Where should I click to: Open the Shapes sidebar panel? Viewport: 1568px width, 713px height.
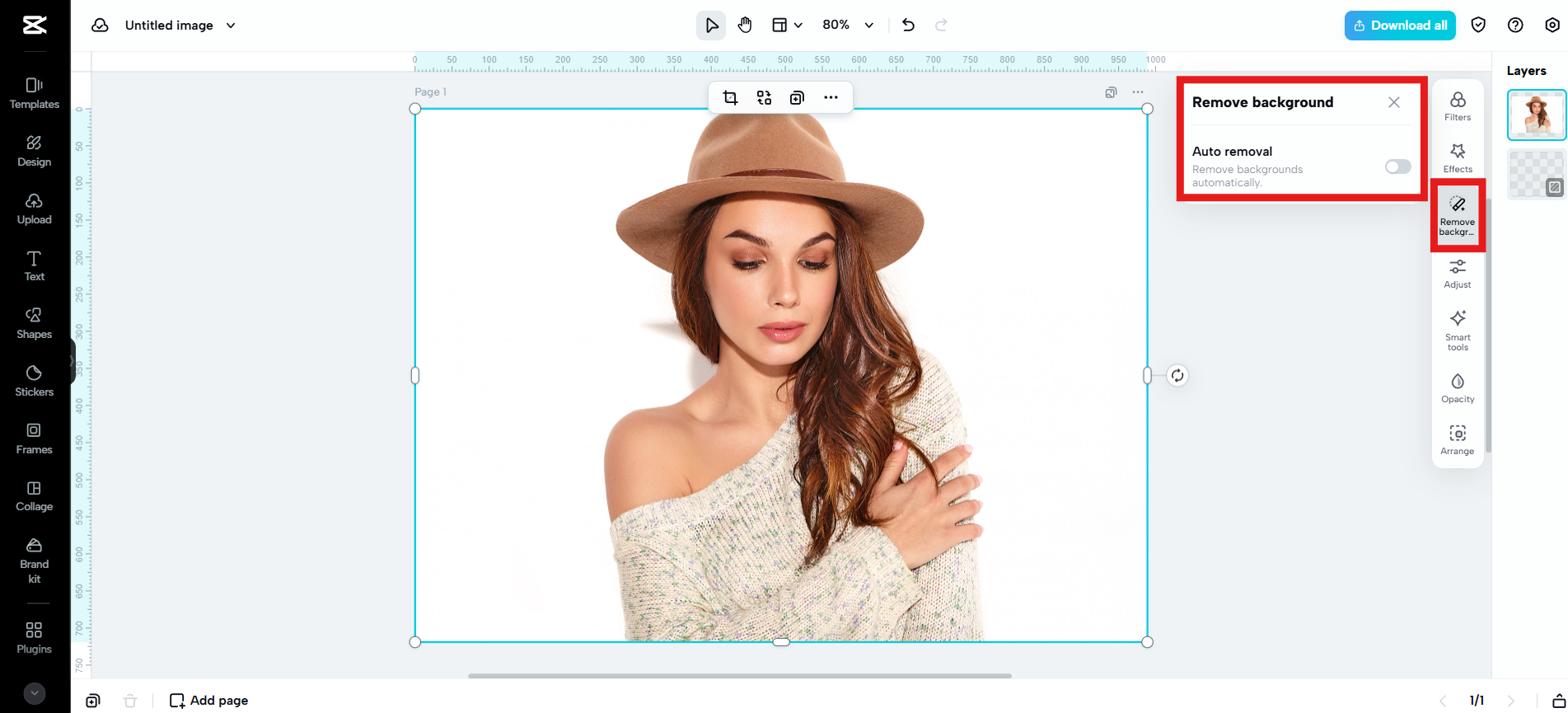35,323
